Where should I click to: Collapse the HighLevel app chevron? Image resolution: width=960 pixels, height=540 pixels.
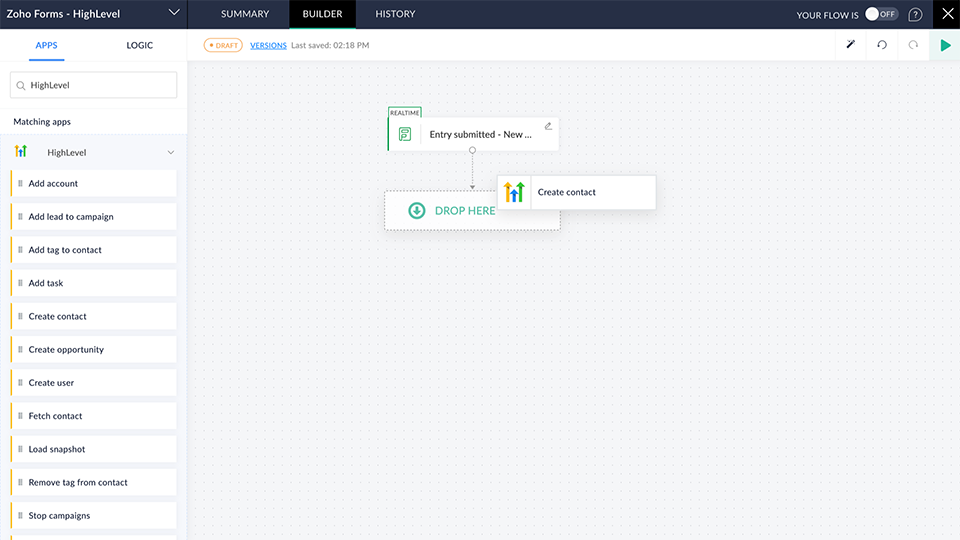coord(171,152)
